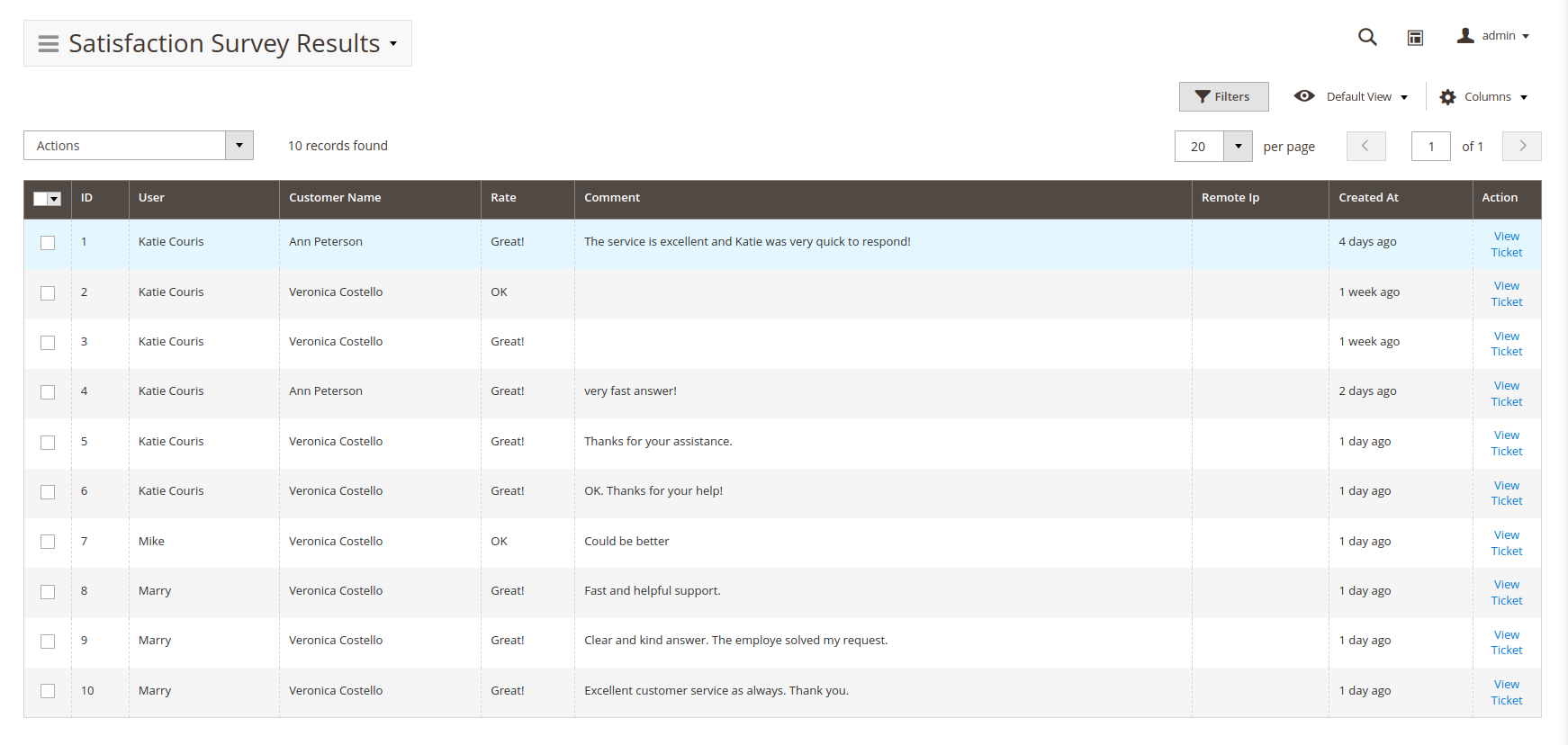Click the Filters button
The height and width of the screenshot is (745, 1568).
1223,96
